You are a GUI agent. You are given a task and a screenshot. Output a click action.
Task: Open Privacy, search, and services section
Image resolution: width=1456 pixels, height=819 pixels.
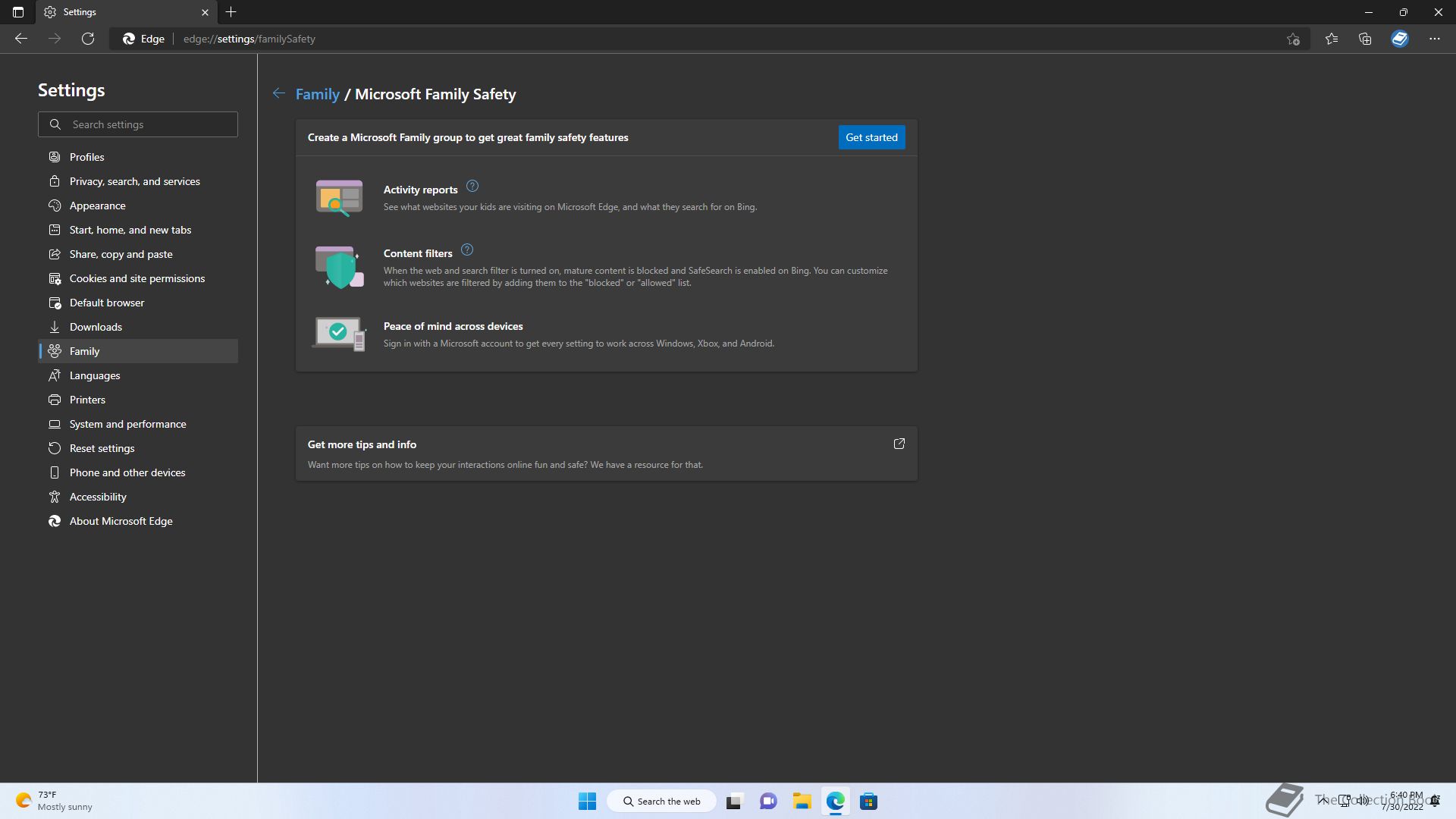(138, 181)
